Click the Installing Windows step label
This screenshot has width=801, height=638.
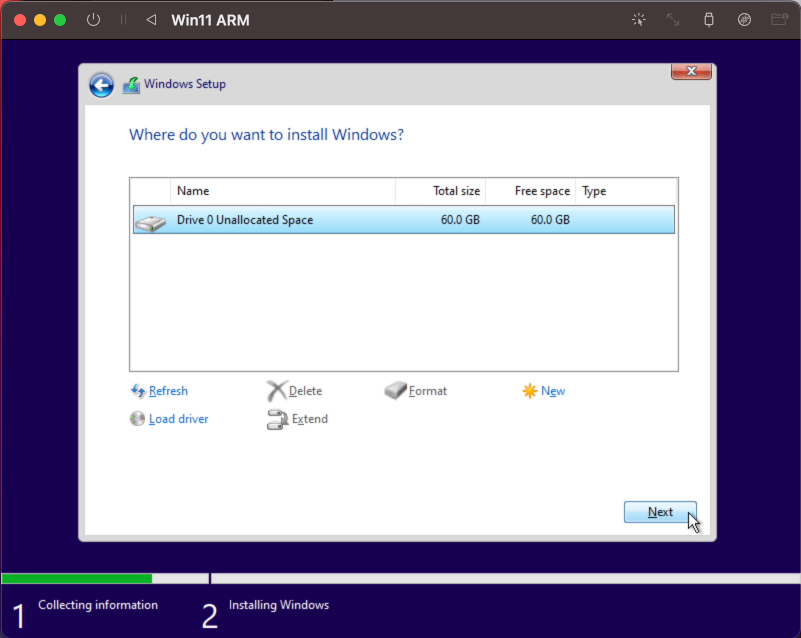point(279,605)
